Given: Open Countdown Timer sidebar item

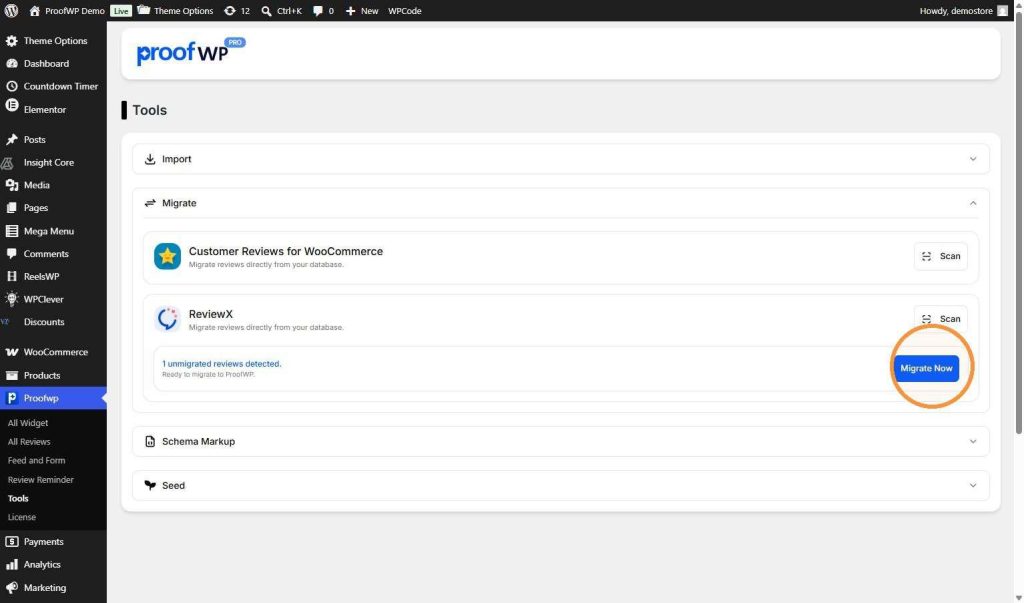Looking at the screenshot, I should click(x=61, y=86).
